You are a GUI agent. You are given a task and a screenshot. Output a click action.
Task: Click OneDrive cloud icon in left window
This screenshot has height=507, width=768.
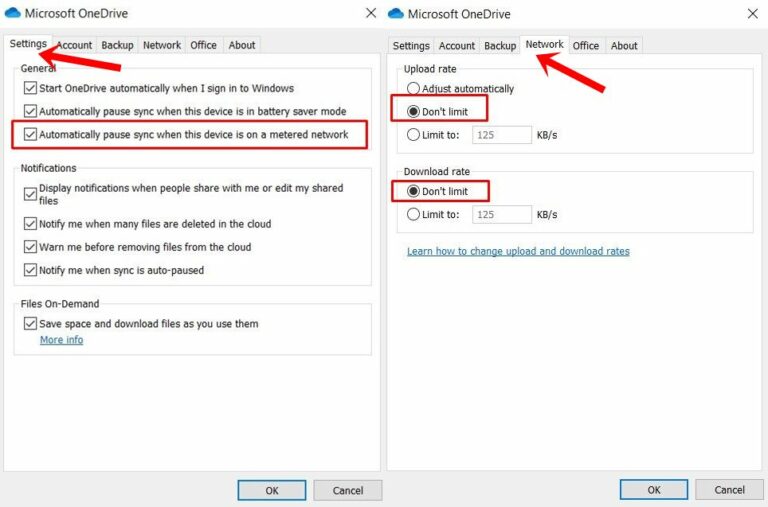(12, 13)
